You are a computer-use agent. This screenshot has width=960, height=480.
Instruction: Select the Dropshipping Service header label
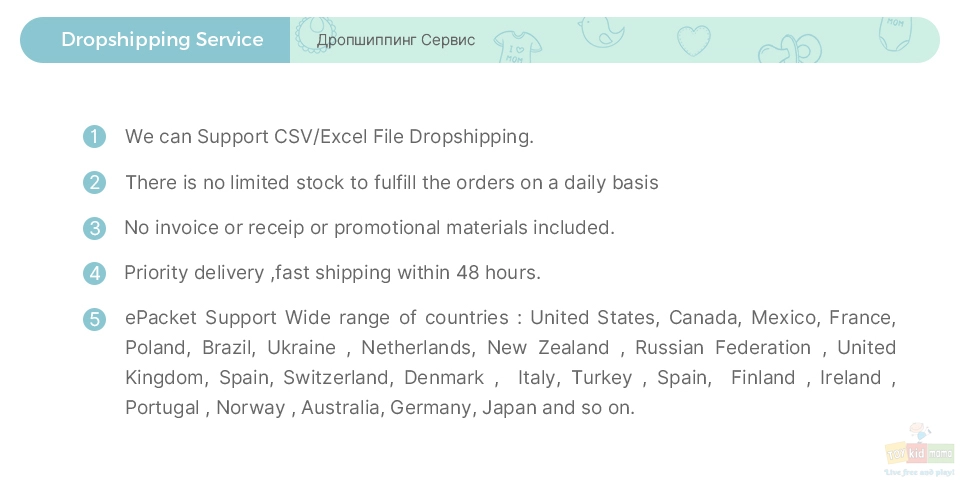point(162,40)
